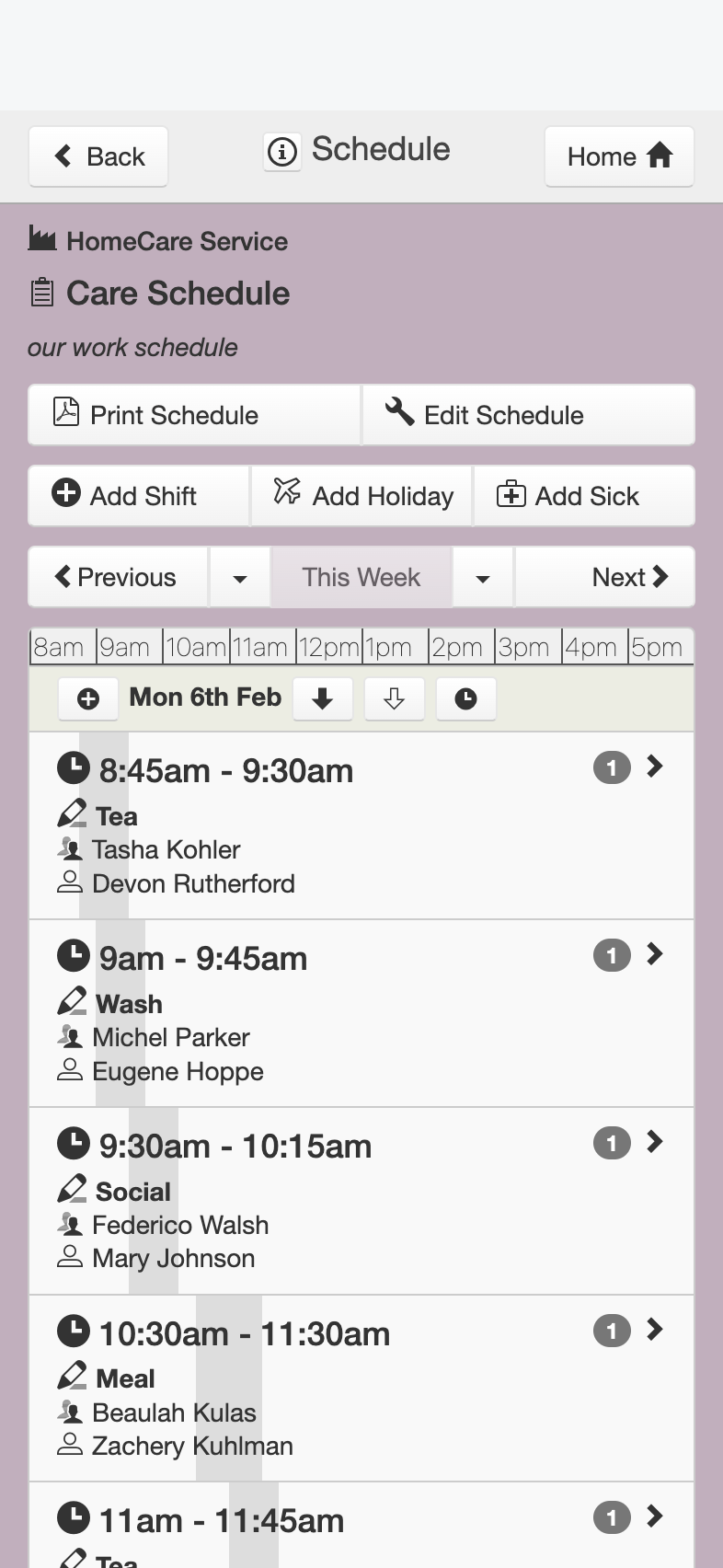Click the solid down arrow in day header
The height and width of the screenshot is (1568, 723).
[x=322, y=699]
